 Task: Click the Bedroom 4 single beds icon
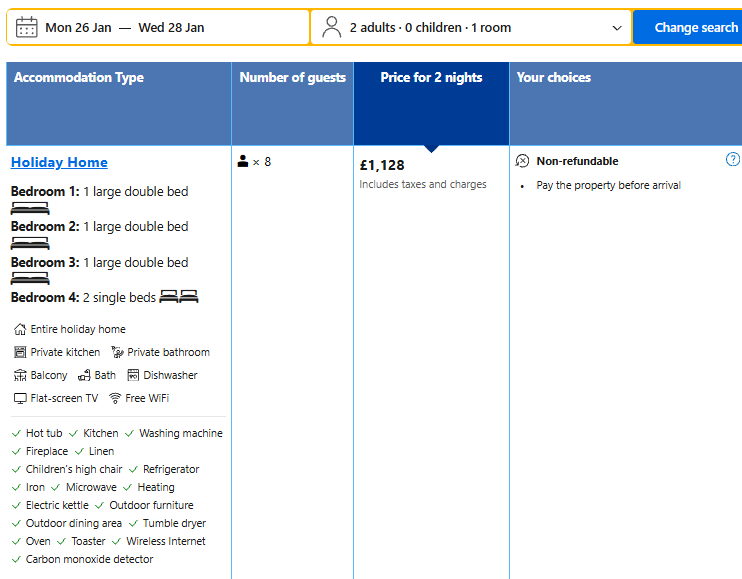[179, 297]
